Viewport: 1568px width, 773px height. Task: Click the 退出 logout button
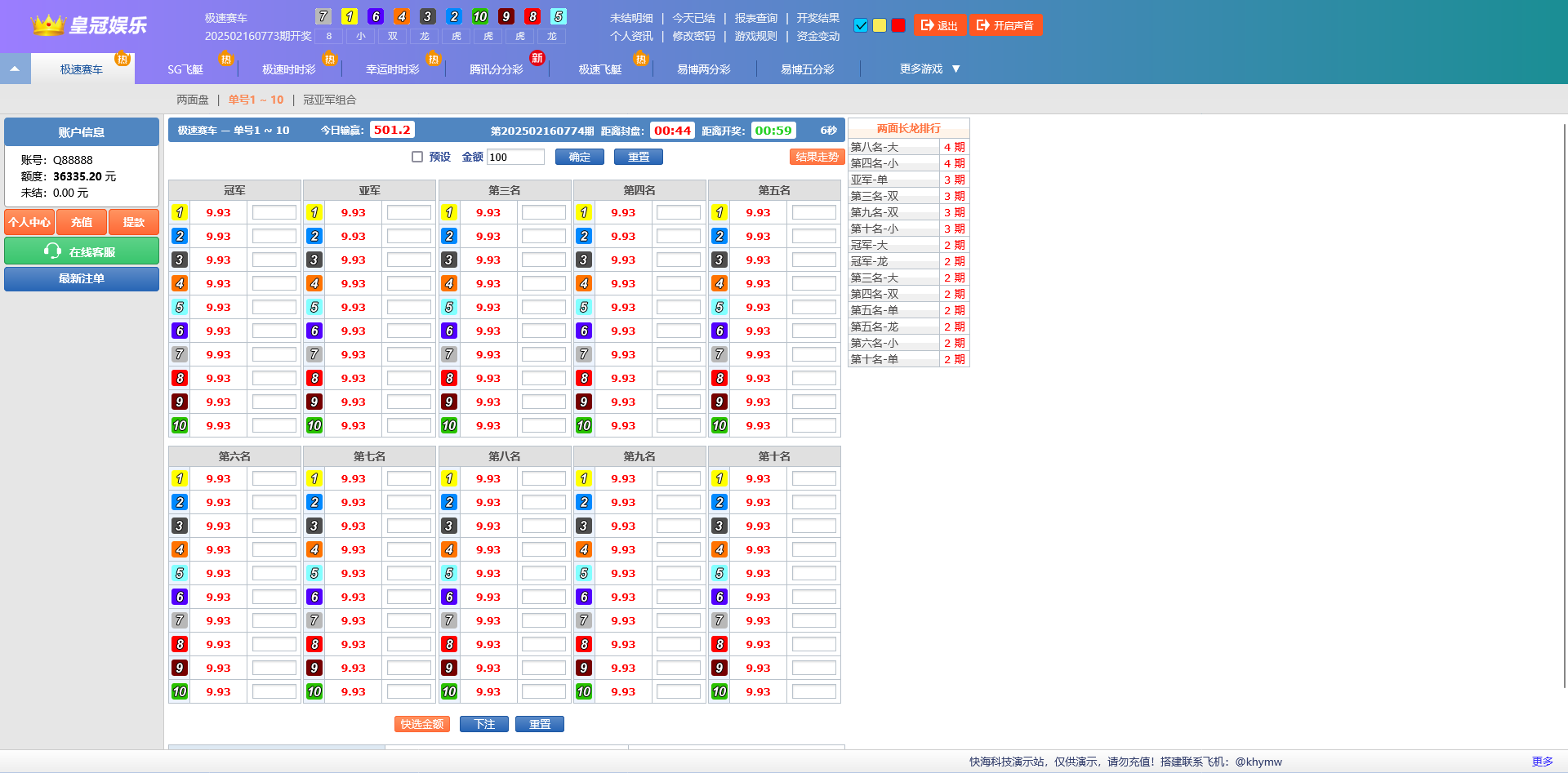pyautogui.click(x=940, y=25)
